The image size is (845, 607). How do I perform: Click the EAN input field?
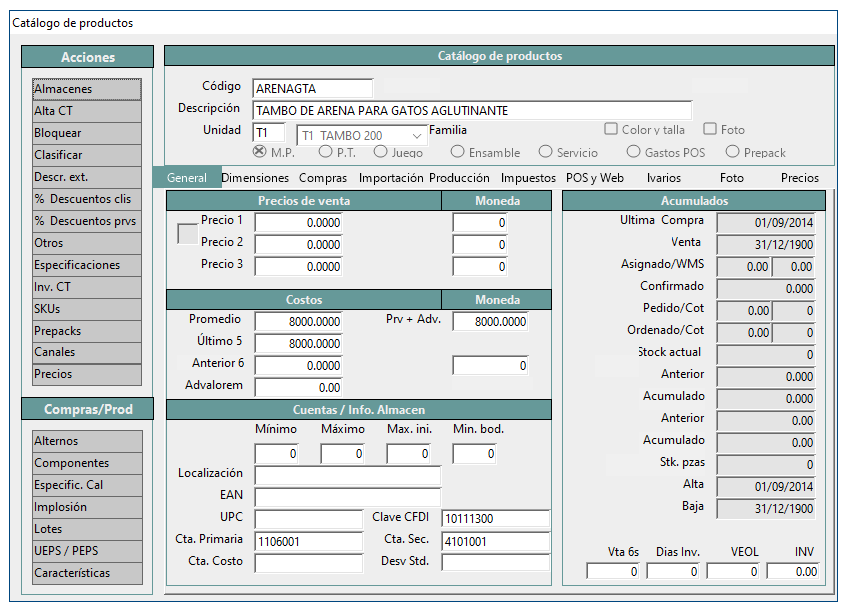click(348, 498)
